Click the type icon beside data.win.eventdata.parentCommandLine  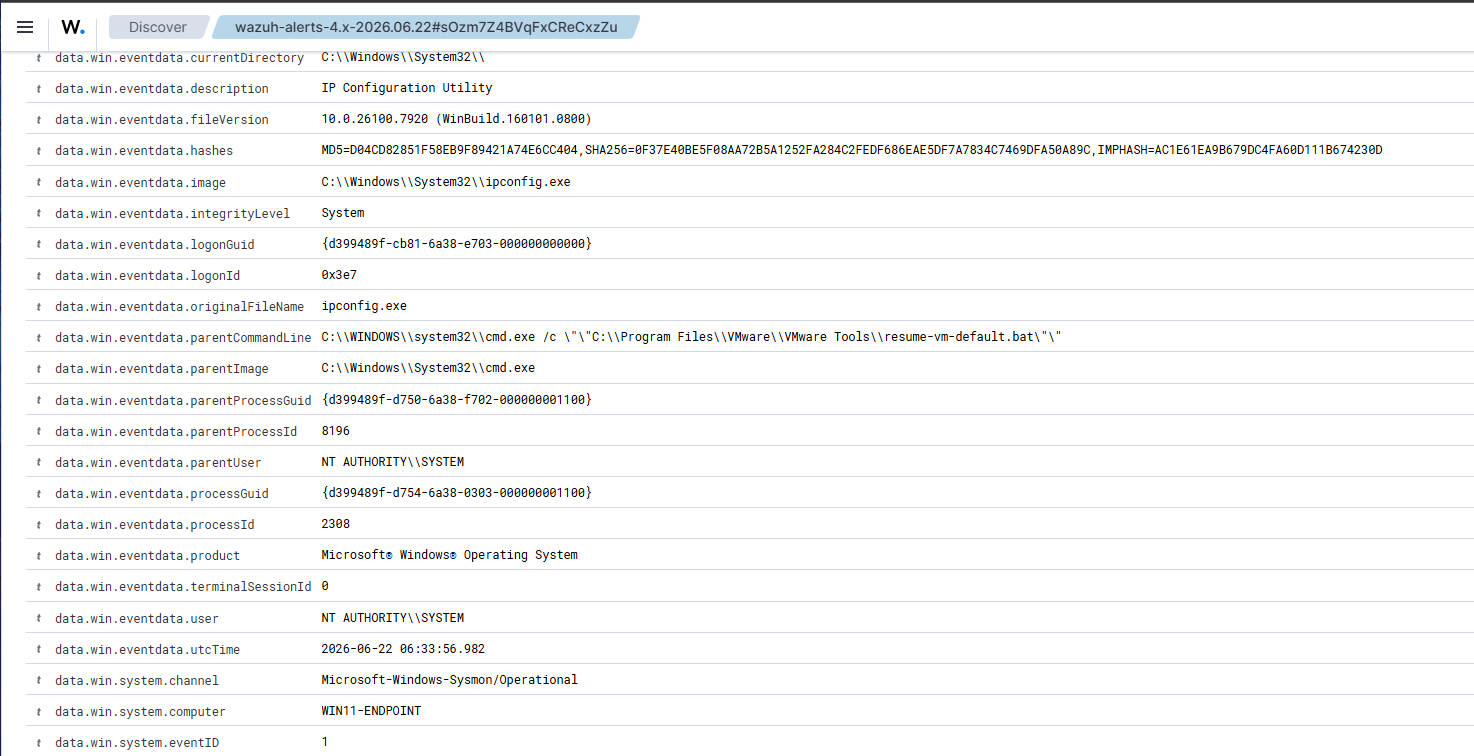(38, 338)
